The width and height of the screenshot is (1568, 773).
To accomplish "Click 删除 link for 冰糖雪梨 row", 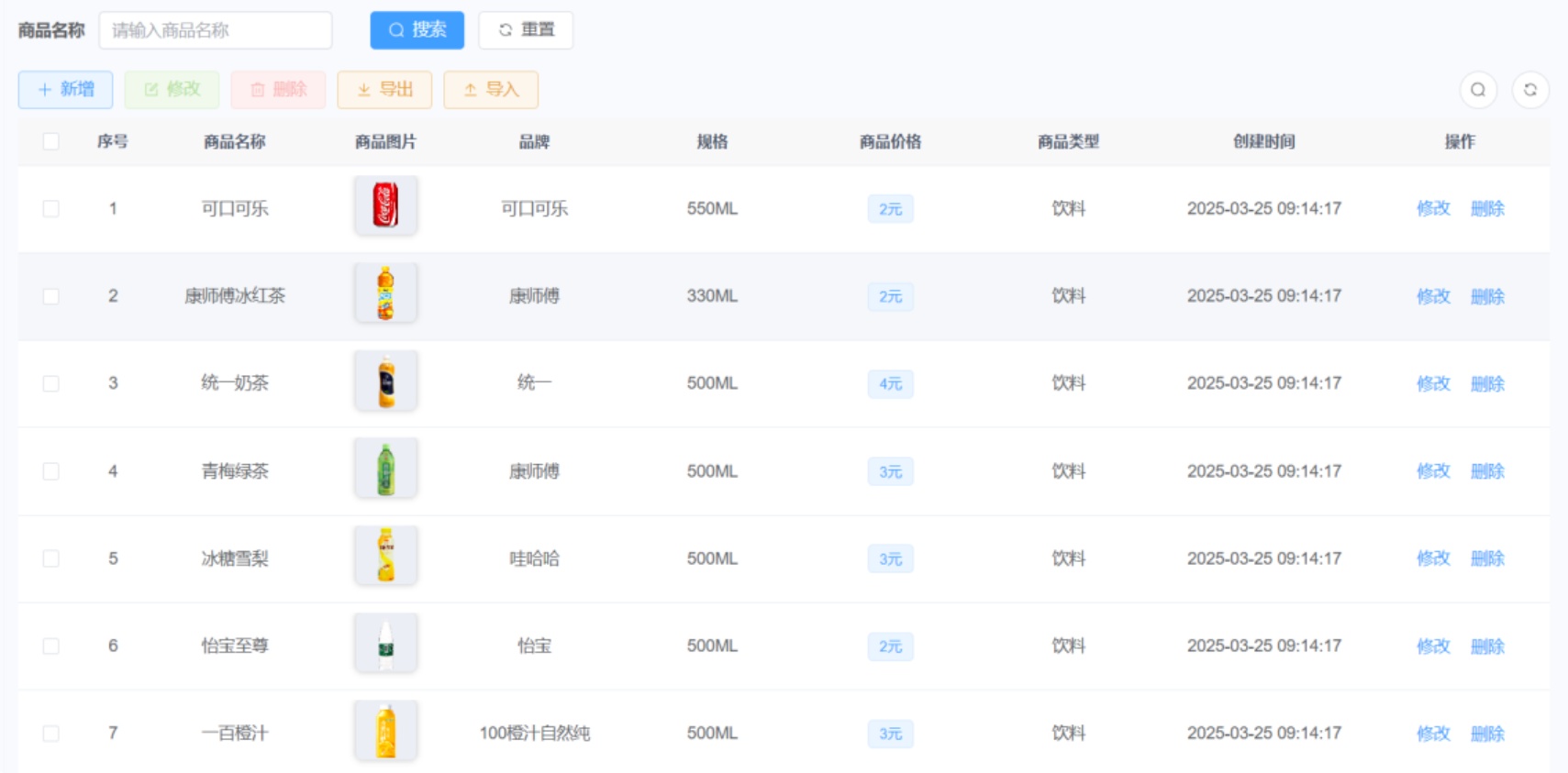I will click(x=1487, y=558).
